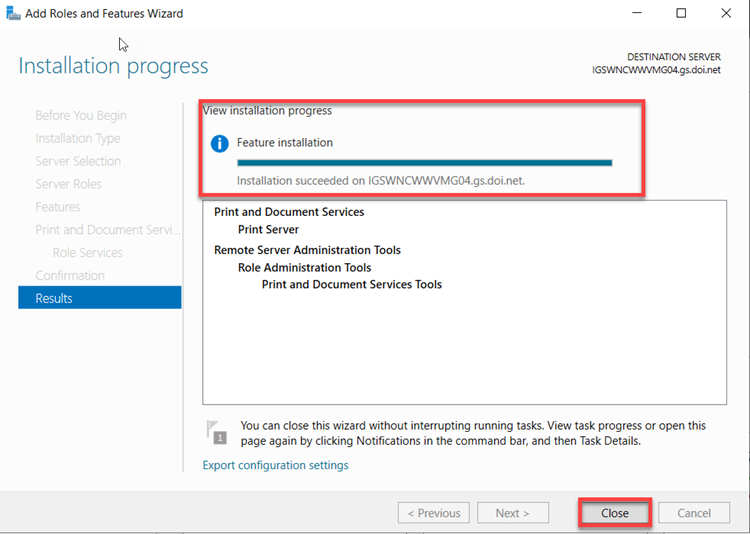Choose the Role Services step in the sidebar
Image resolution: width=750 pixels, height=534 pixels.
(88, 253)
